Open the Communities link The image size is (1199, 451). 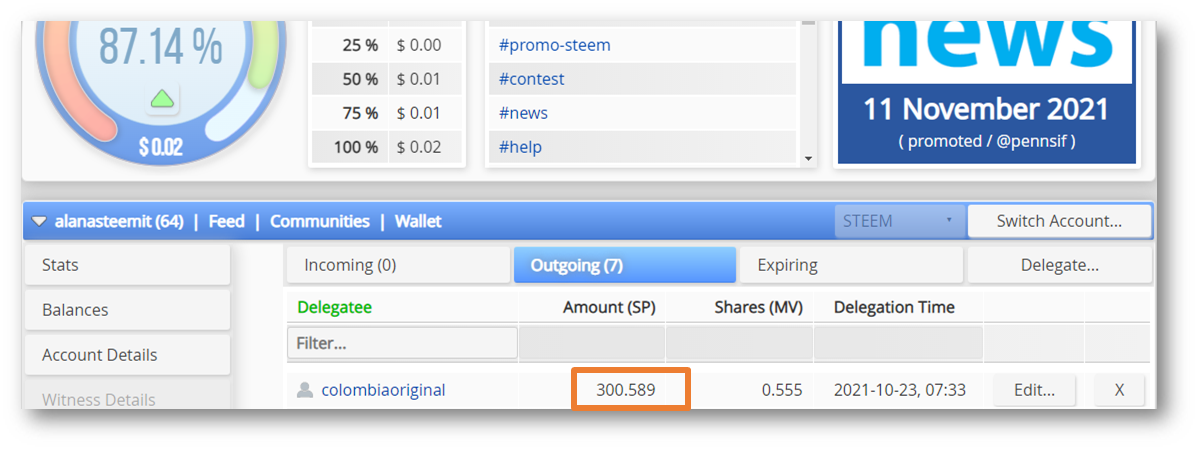pyautogui.click(x=320, y=222)
